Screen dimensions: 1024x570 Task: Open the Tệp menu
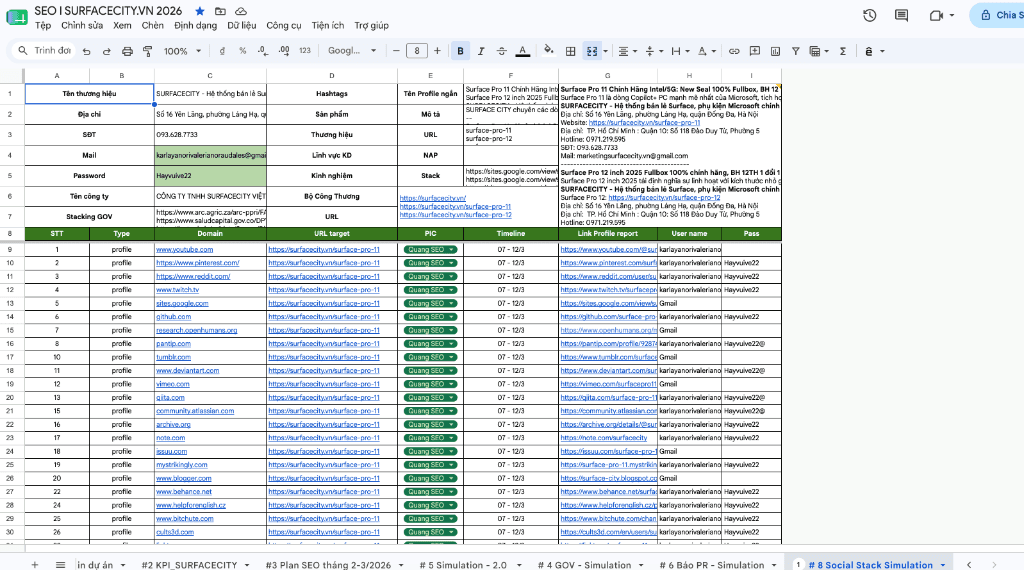(x=43, y=25)
